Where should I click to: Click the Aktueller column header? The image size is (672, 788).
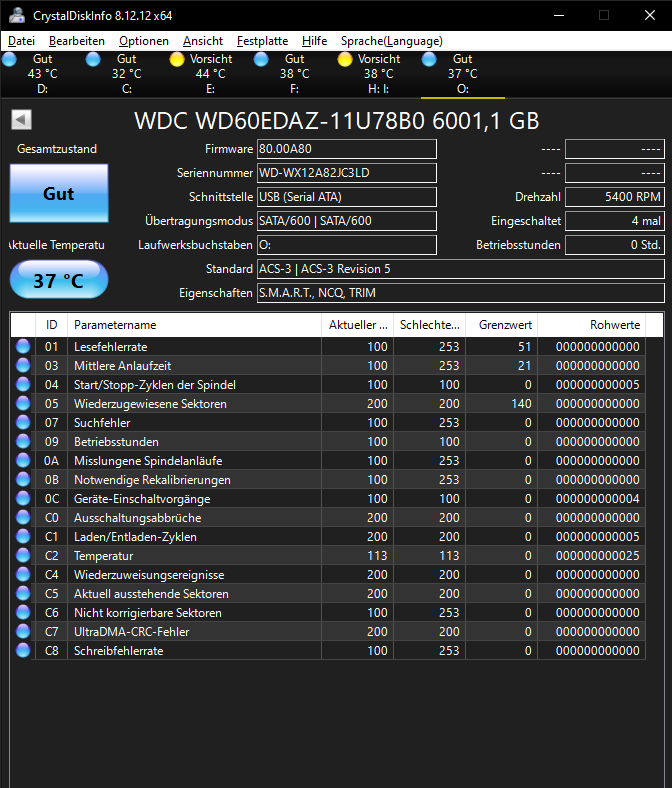point(357,325)
